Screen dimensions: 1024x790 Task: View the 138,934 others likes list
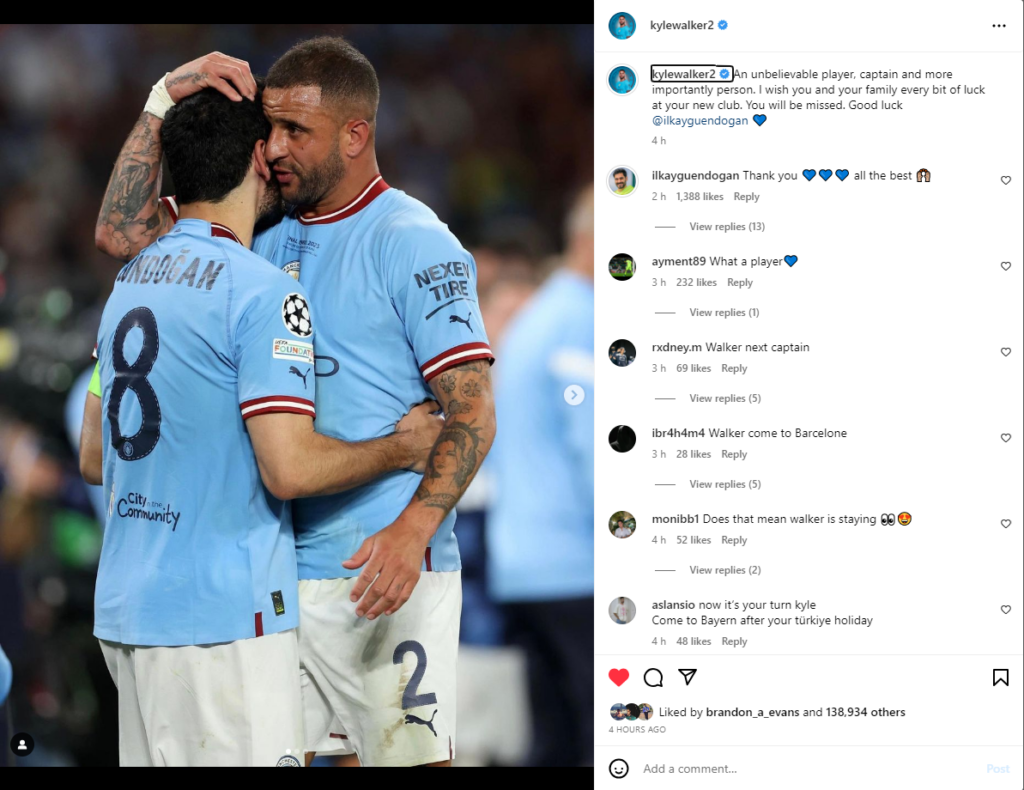tap(865, 712)
